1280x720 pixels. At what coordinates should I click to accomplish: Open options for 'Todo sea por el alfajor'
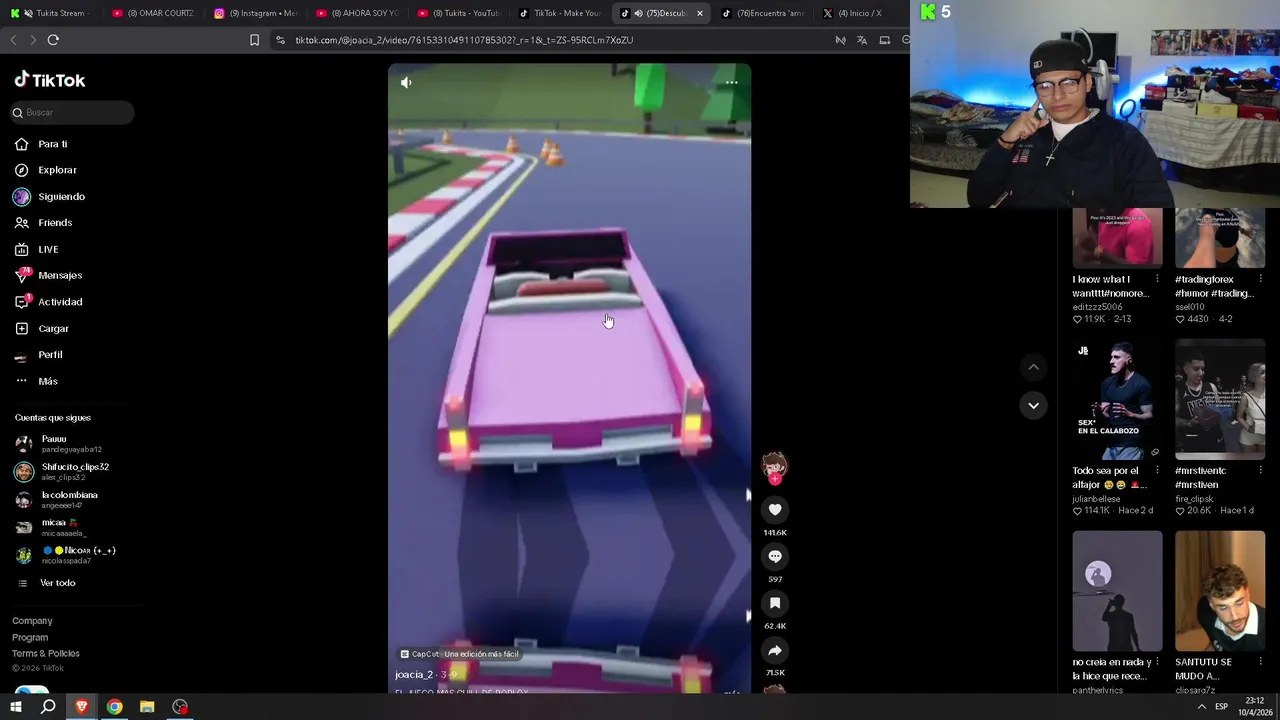point(1157,471)
